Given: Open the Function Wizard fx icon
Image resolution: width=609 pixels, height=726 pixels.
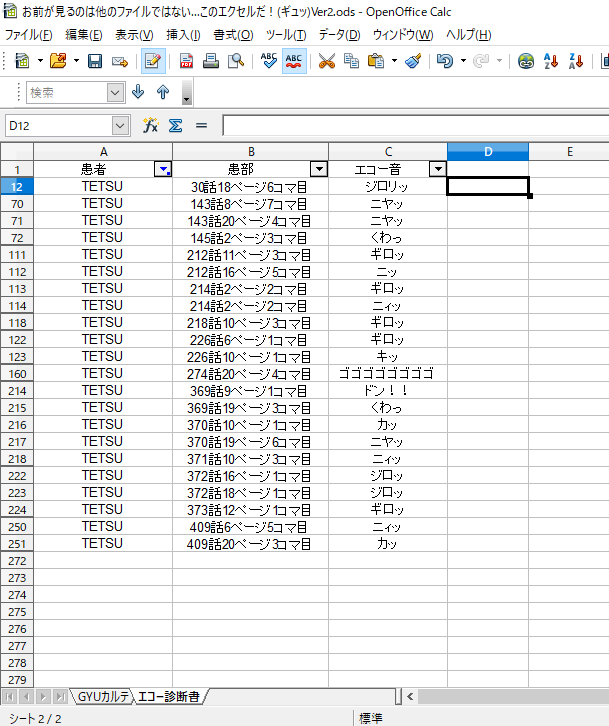Looking at the screenshot, I should pos(151,125).
